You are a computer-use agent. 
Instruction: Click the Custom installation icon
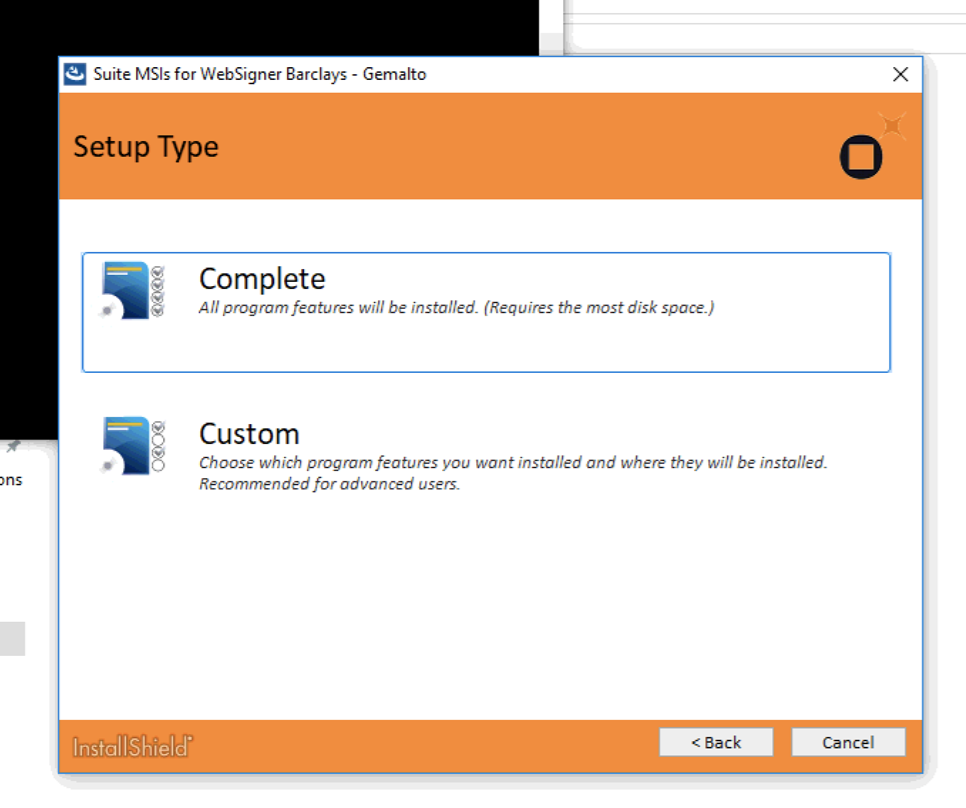[x=132, y=446]
